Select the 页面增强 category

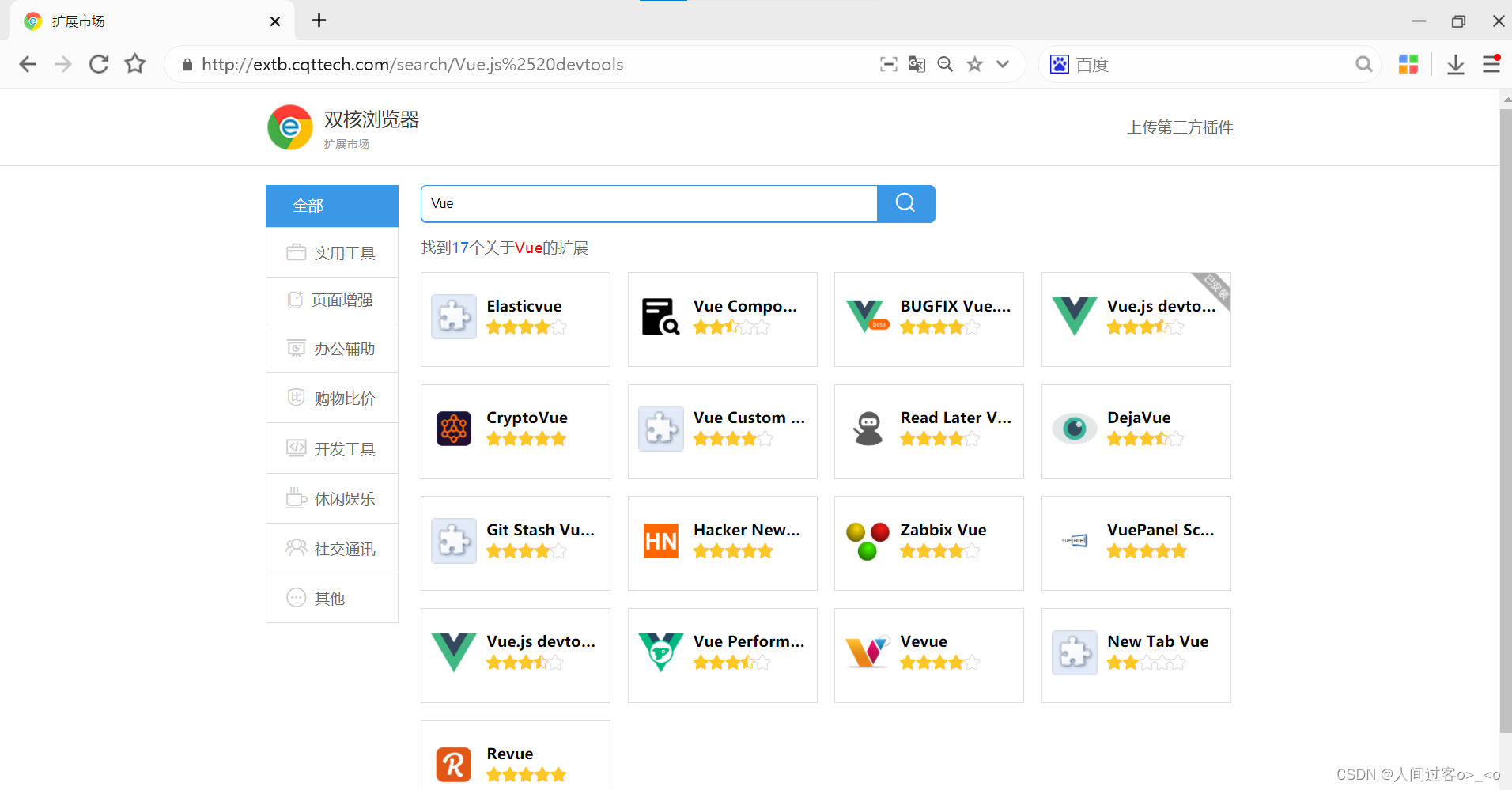click(332, 300)
